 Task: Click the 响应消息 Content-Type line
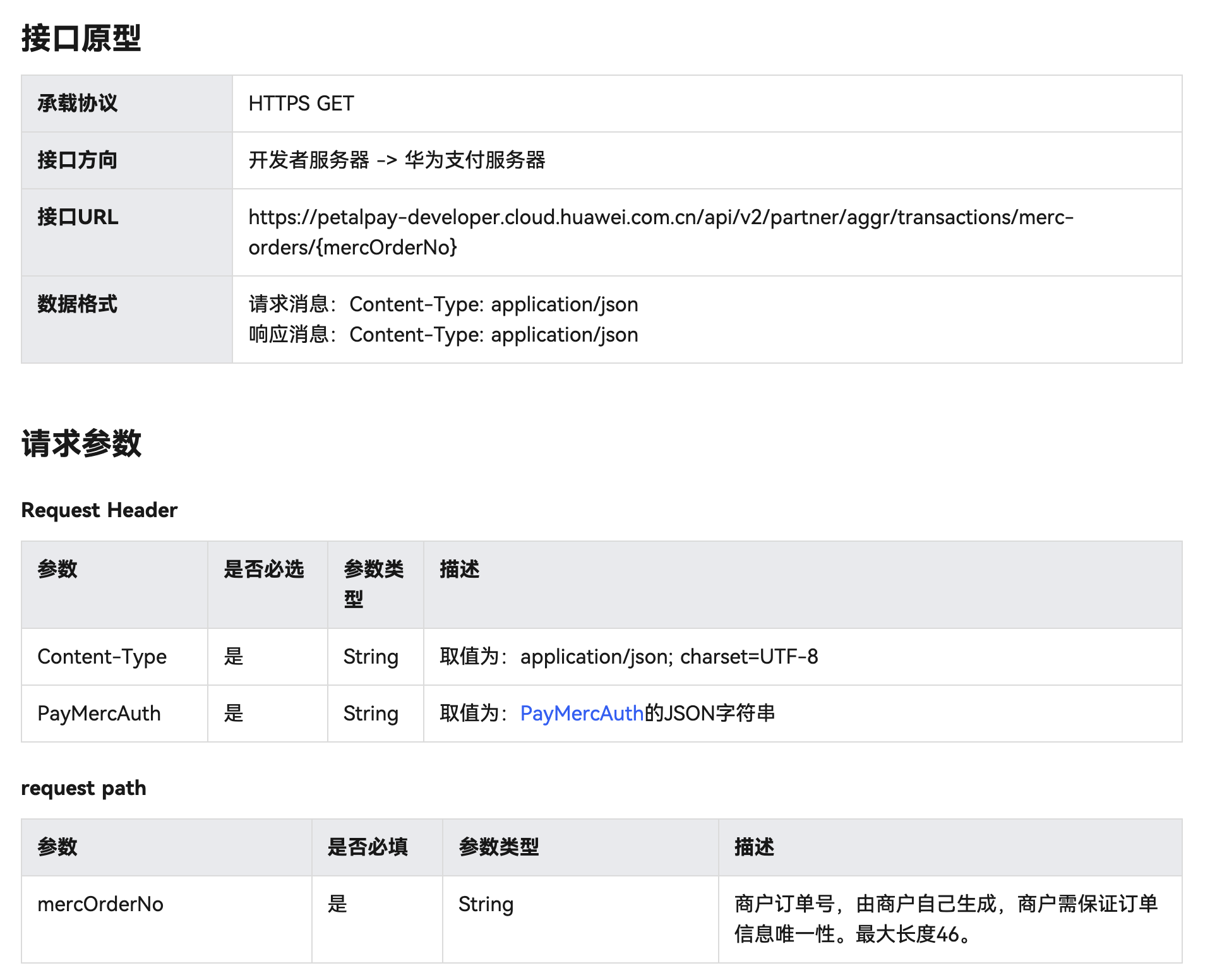pyautogui.click(x=443, y=335)
